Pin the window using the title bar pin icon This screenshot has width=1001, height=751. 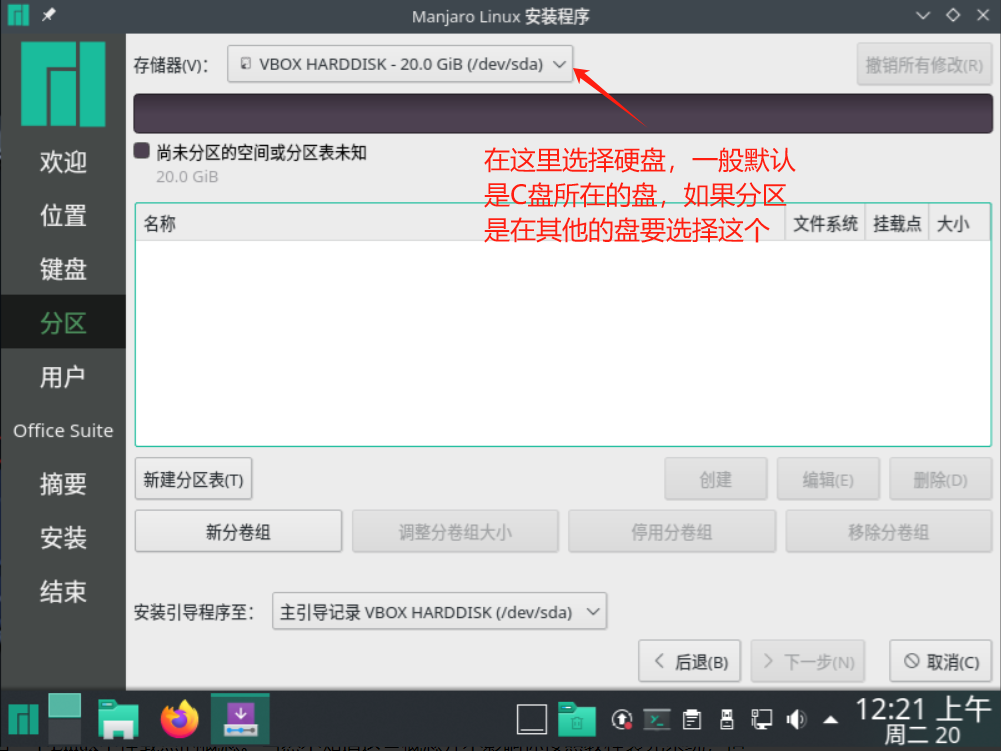click(x=49, y=16)
